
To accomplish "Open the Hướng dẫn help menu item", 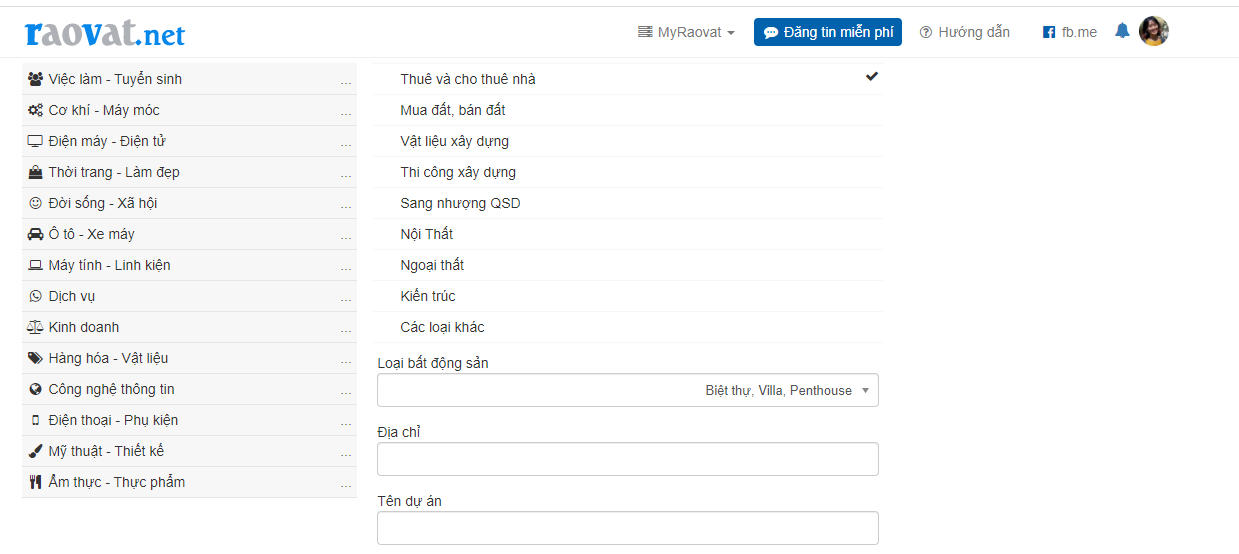I will click(964, 32).
